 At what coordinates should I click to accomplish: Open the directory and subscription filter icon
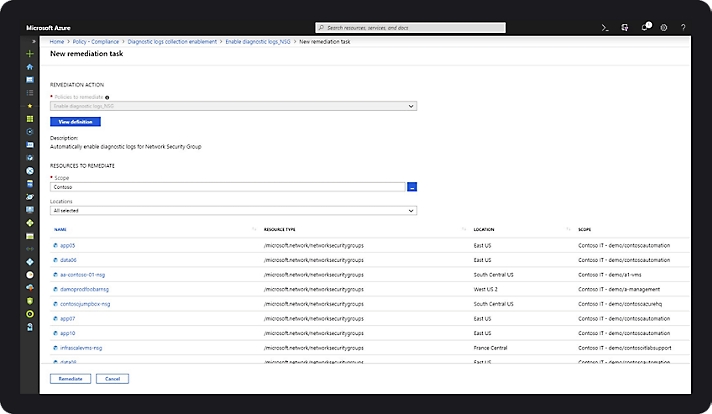626,27
